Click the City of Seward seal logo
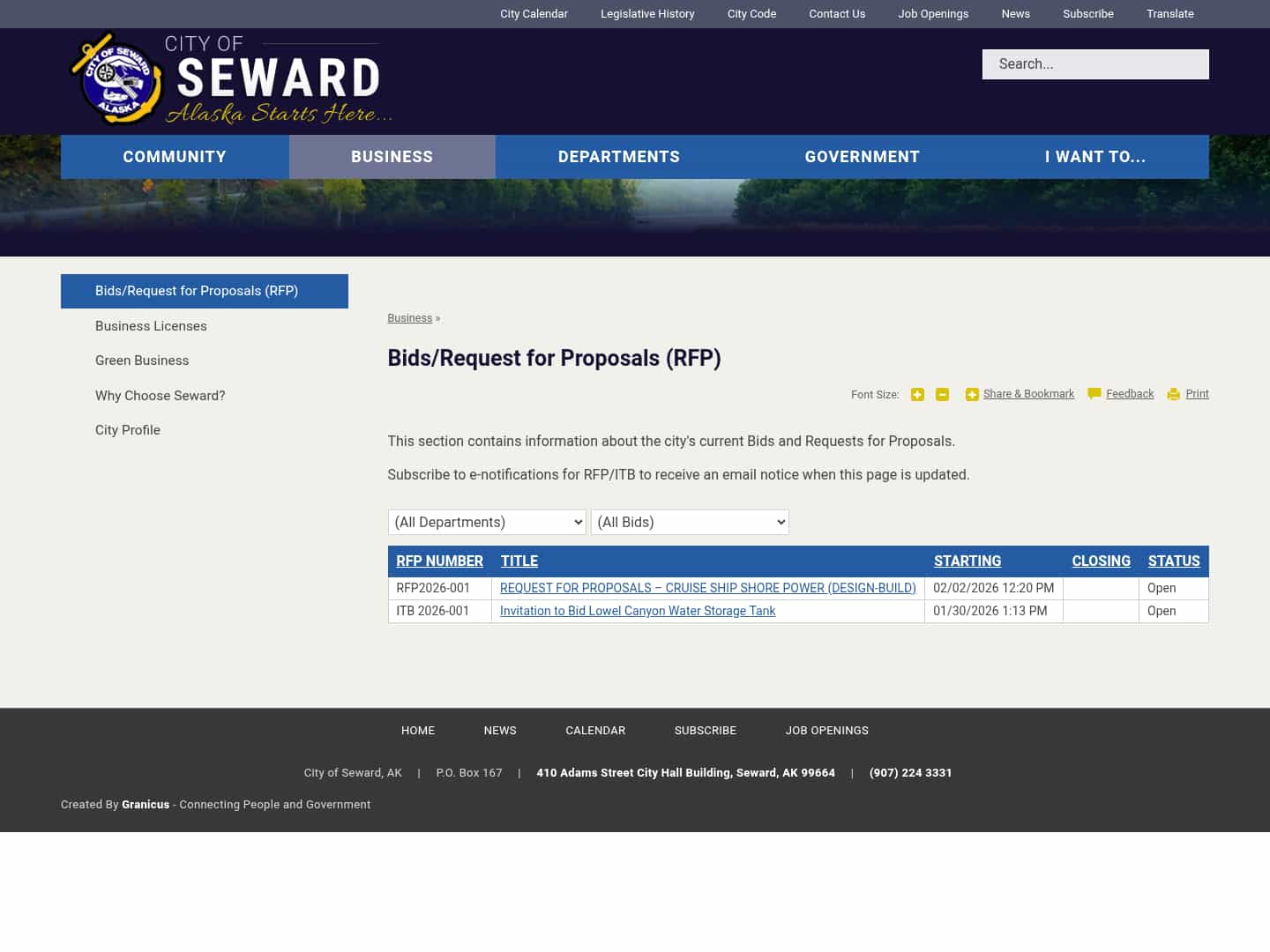 (117, 79)
